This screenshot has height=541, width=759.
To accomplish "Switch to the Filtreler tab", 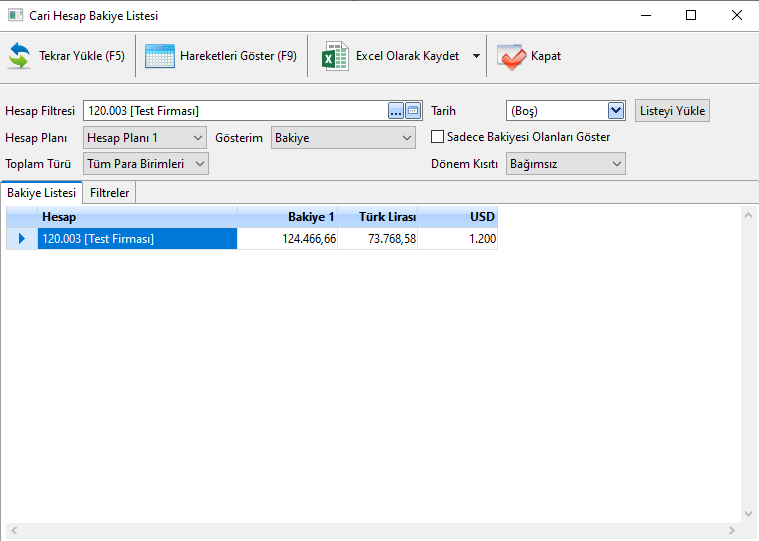I will pos(109,192).
